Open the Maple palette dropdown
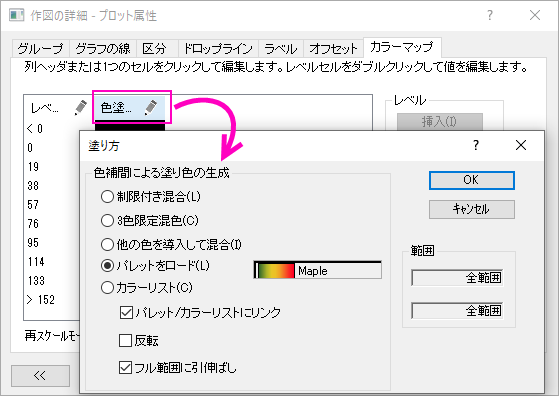Screen dimensions: 559x396 317,270
